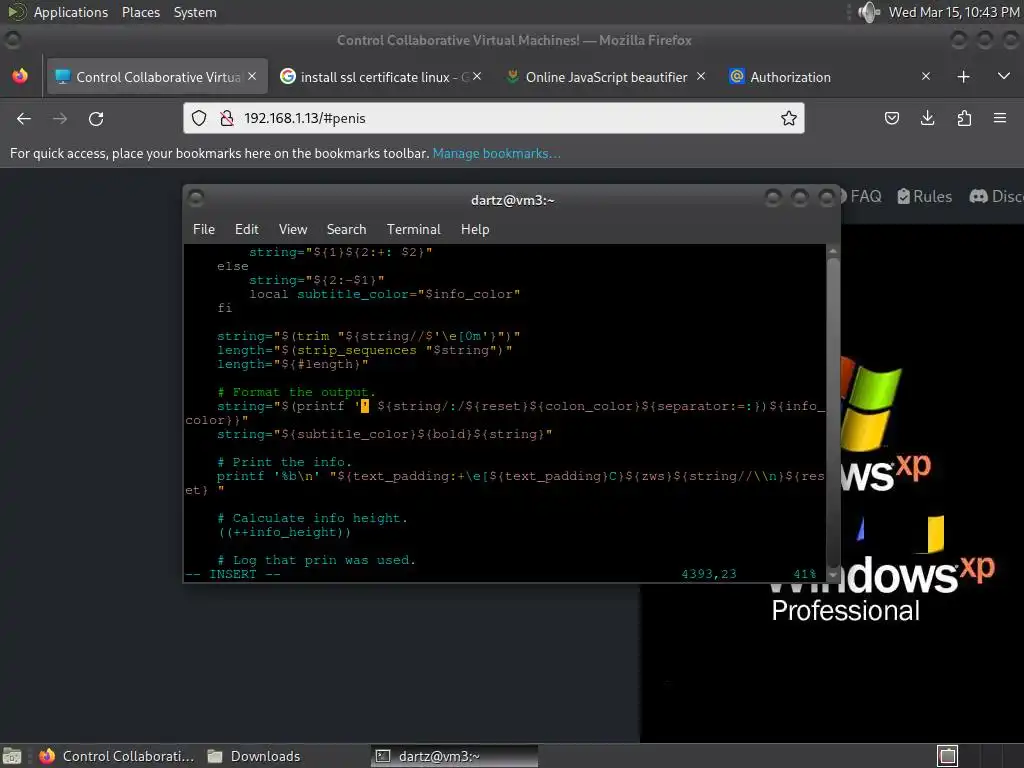This screenshot has height=768, width=1024.
Task: Close the Control Collaborative Virtual Machines tab
Action: [x=252, y=76]
